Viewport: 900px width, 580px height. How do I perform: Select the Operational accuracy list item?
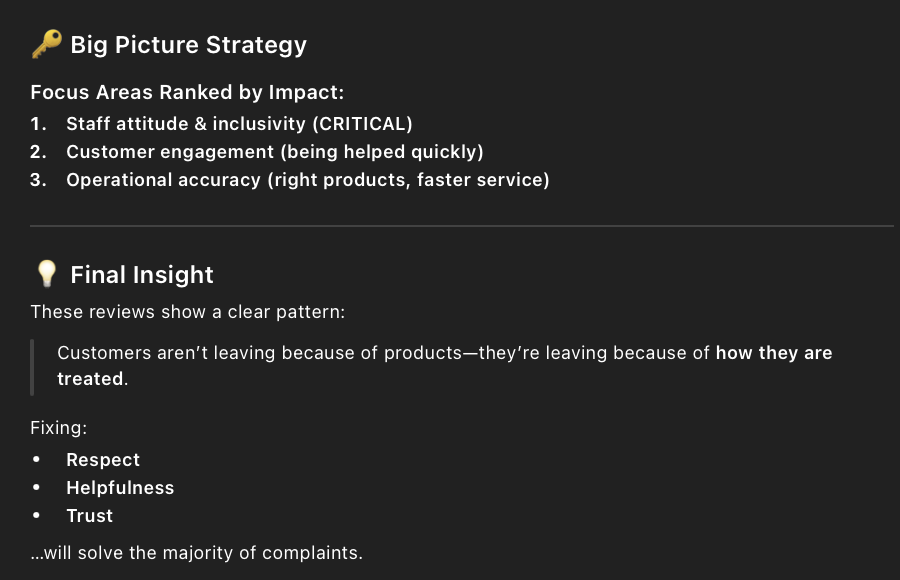pyautogui.click(x=307, y=180)
